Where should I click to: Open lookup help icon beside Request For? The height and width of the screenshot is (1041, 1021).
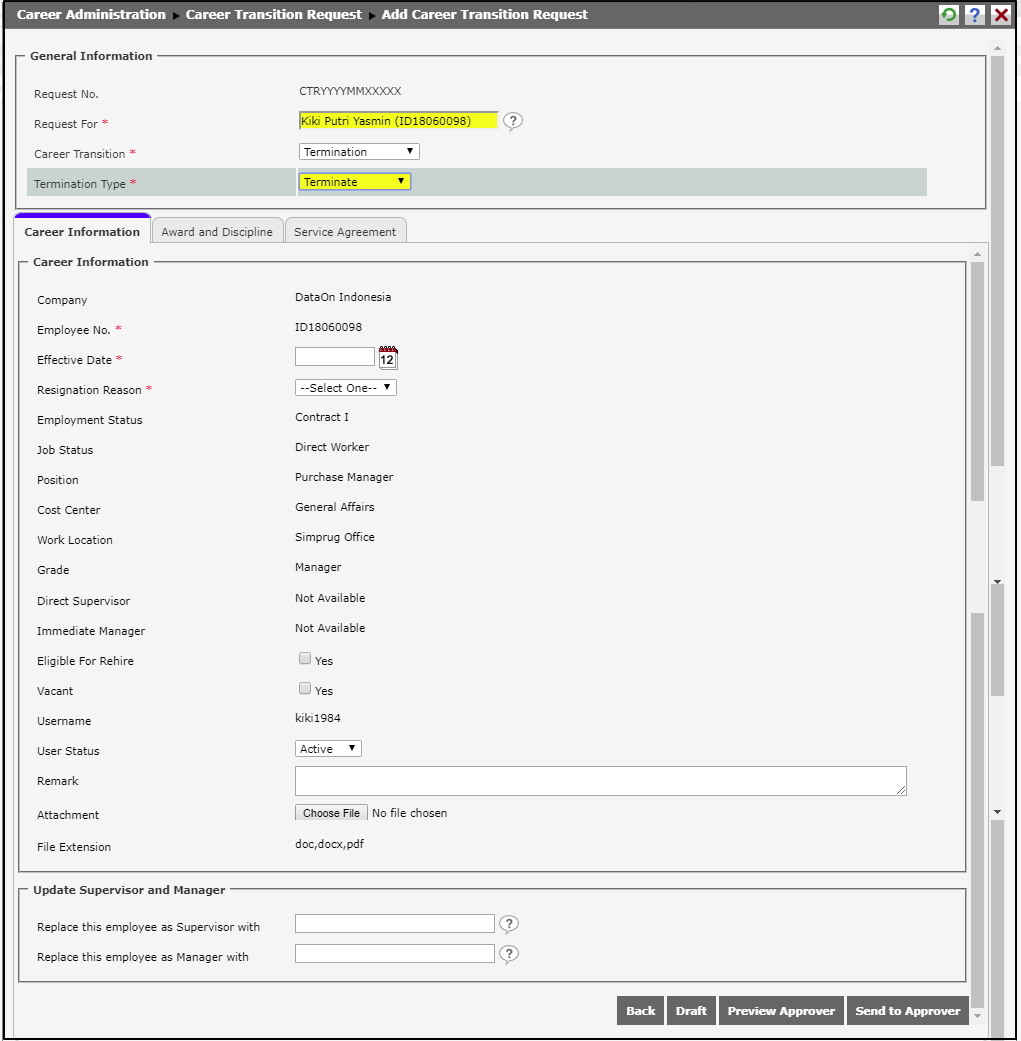512,122
